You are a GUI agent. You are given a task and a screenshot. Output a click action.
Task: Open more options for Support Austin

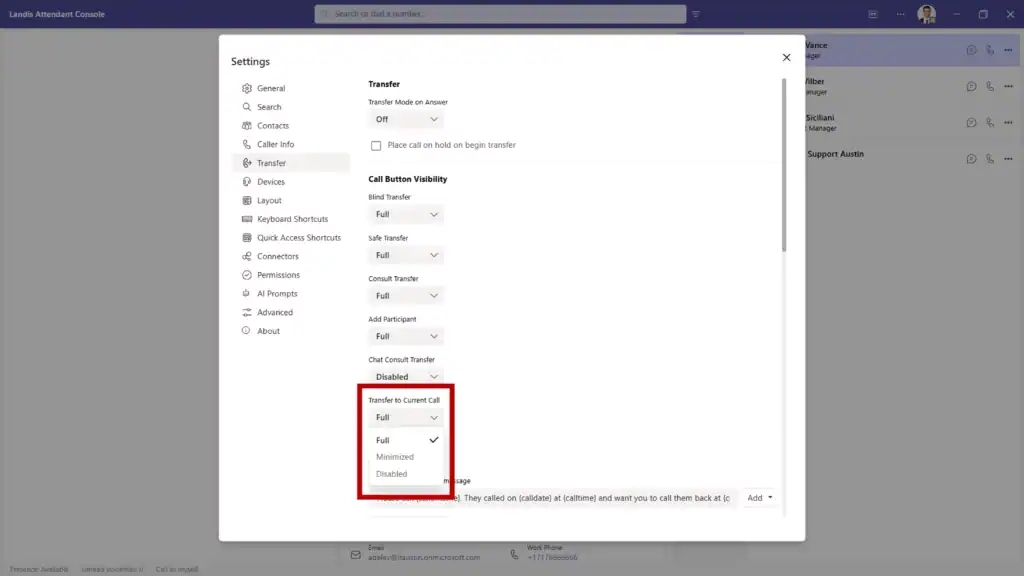[x=1008, y=158]
